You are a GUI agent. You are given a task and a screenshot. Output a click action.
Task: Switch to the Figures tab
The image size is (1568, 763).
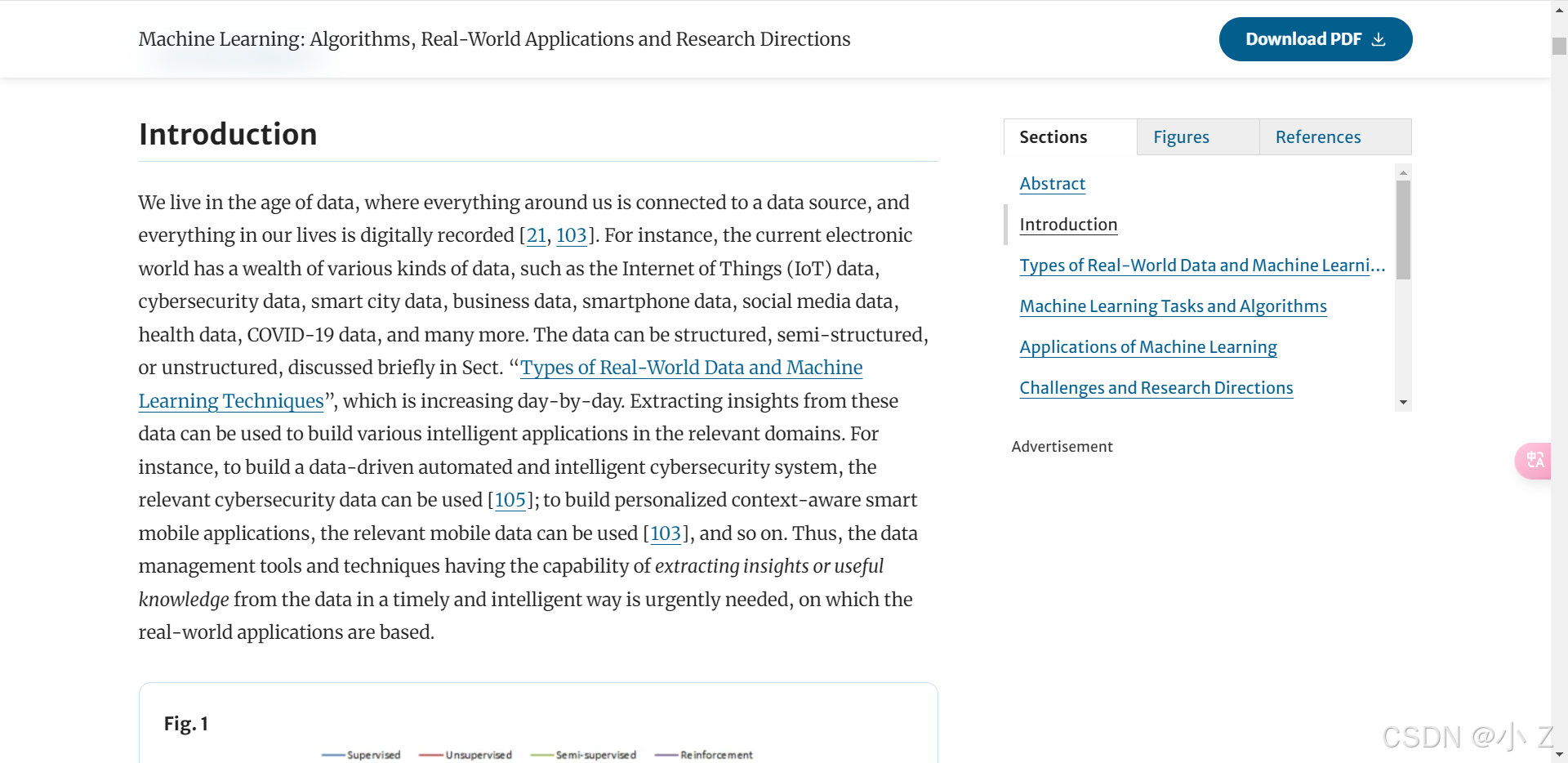click(1197, 137)
